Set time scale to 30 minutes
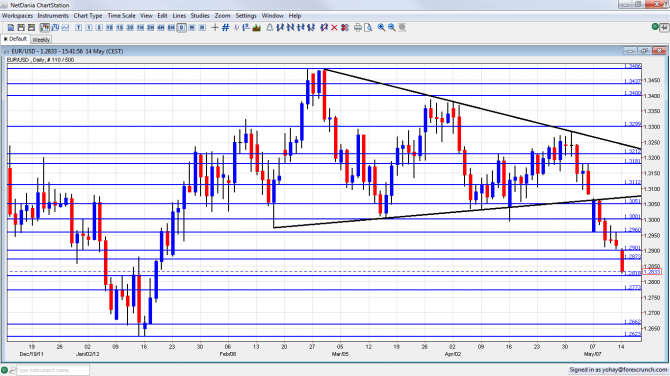 (130, 28)
